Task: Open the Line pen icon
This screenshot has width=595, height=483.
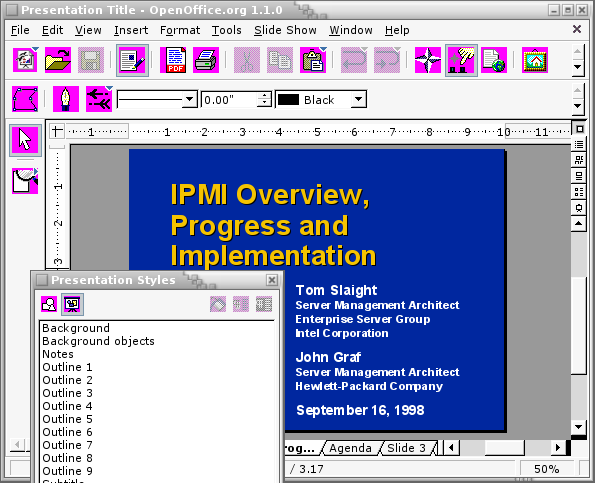Action: (66, 99)
